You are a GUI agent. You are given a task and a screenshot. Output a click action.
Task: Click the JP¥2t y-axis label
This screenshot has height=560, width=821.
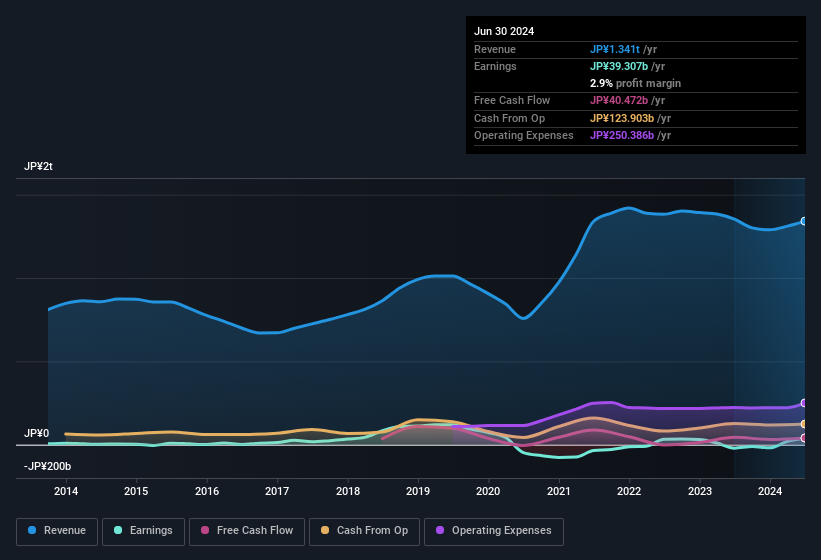38,166
